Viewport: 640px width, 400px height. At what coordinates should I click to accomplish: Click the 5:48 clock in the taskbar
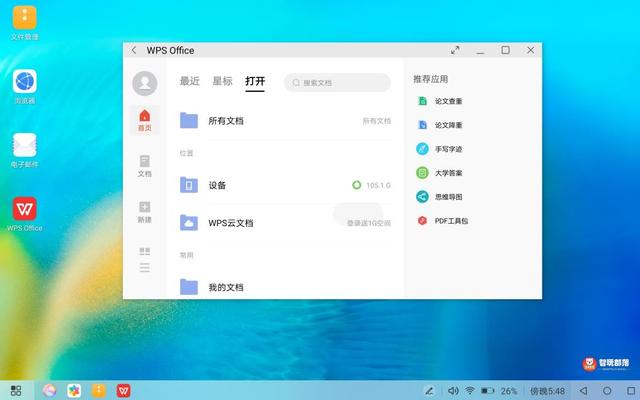point(547,391)
